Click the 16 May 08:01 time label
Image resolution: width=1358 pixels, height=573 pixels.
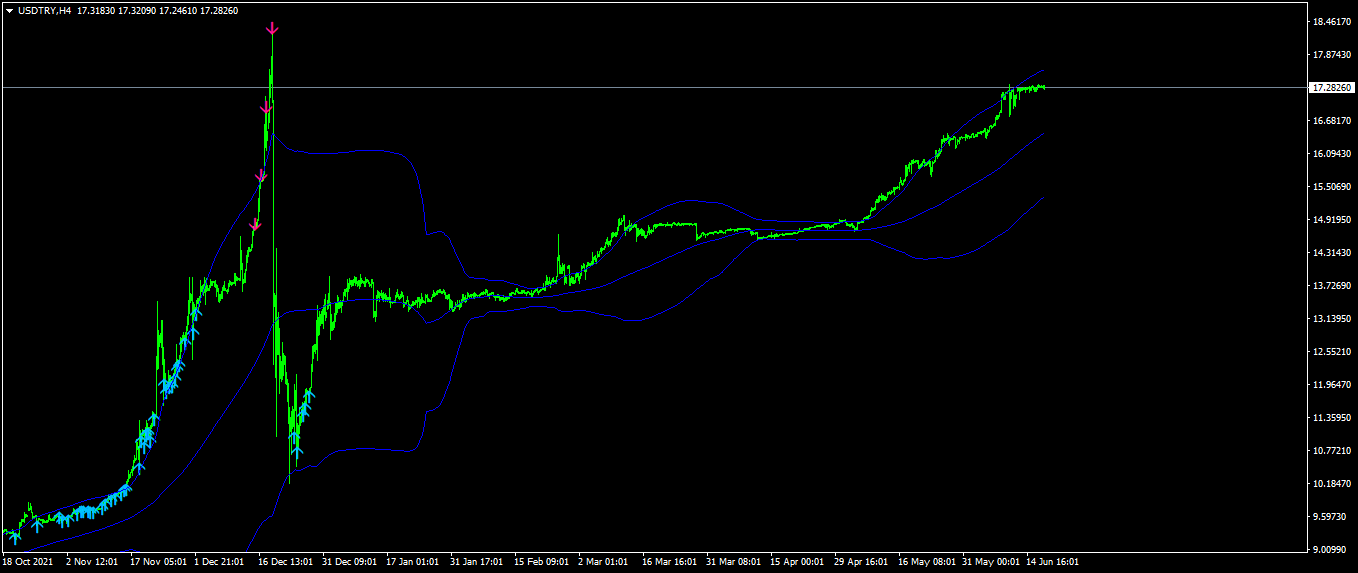click(926, 562)
